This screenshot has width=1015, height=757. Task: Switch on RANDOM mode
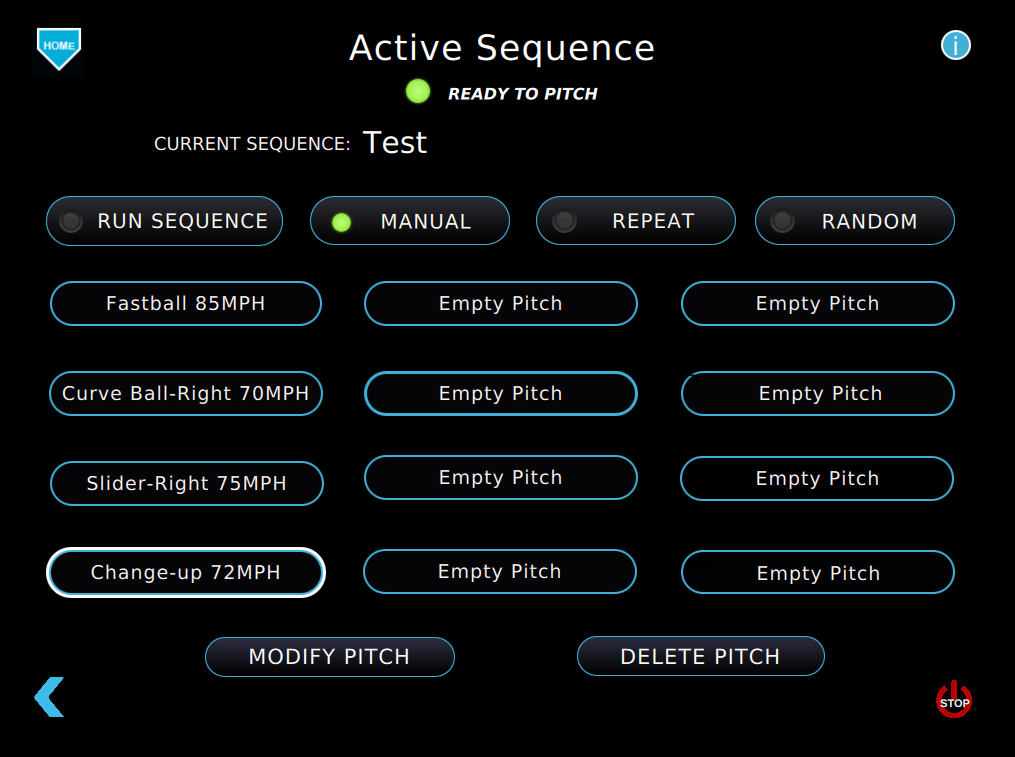click(855, 221)
